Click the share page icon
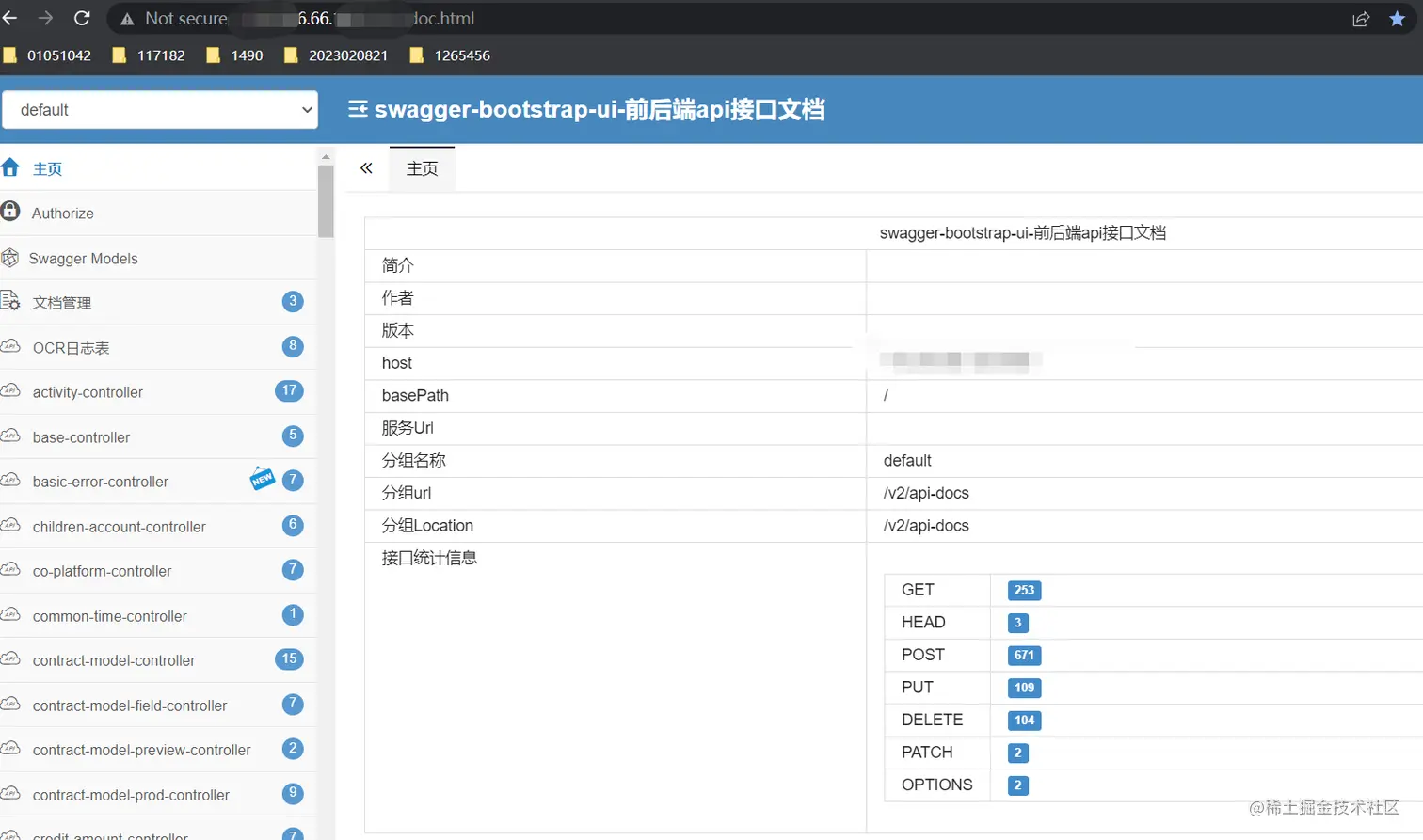1423x840 pixels. pos(1361,19)
